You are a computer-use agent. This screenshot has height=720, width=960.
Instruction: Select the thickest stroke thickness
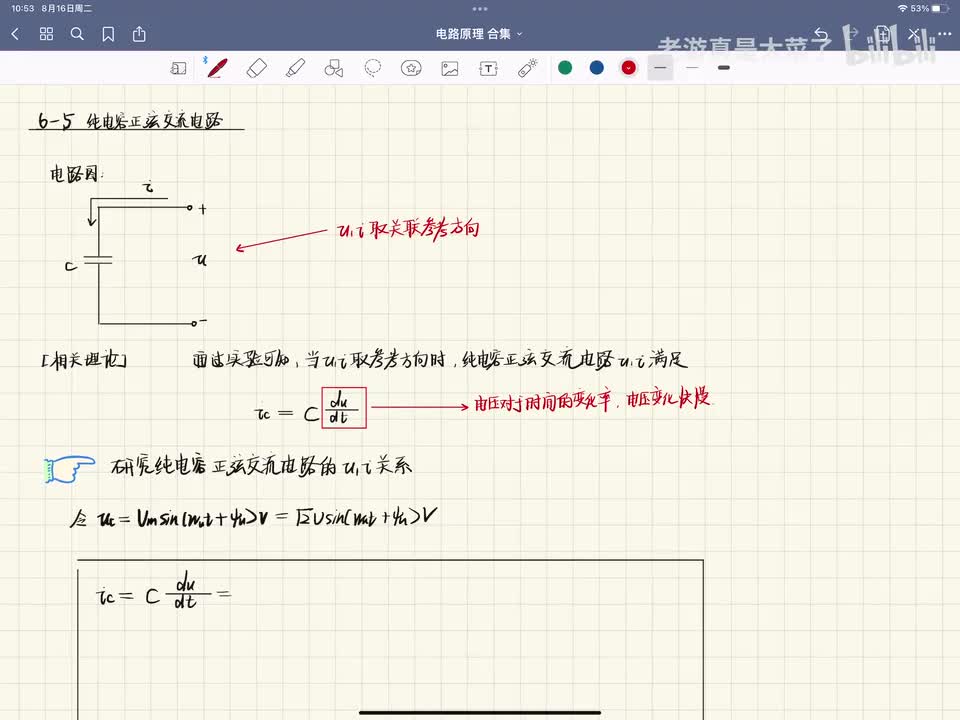(x=724, y=67)
